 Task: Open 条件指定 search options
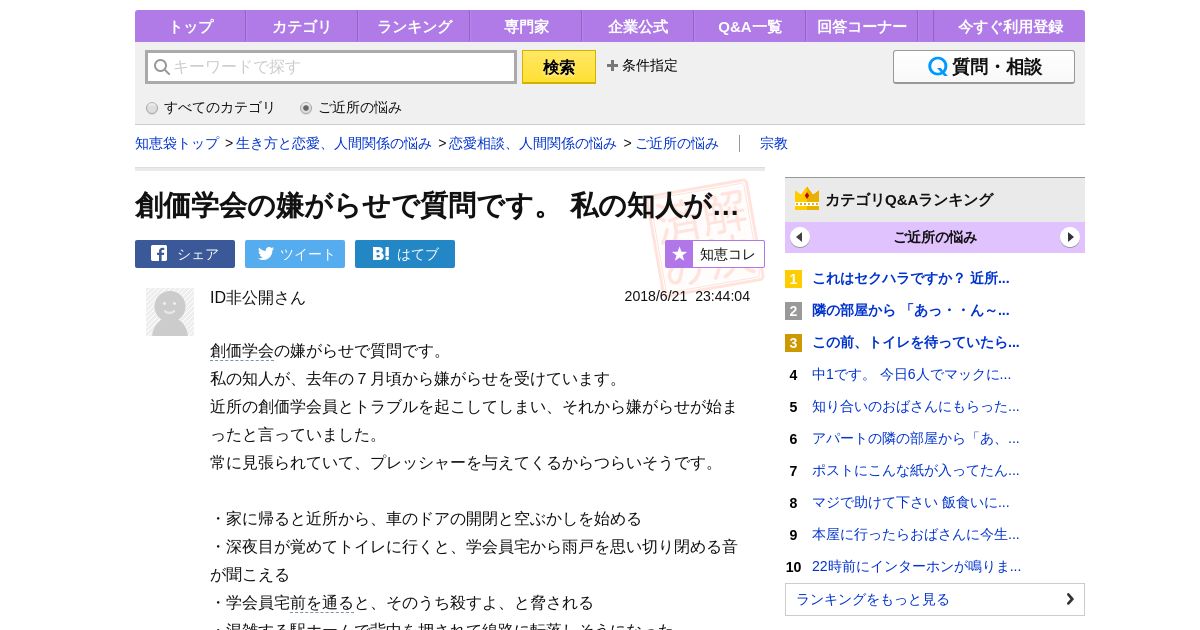pyautogui.click(x=642, y=66)
